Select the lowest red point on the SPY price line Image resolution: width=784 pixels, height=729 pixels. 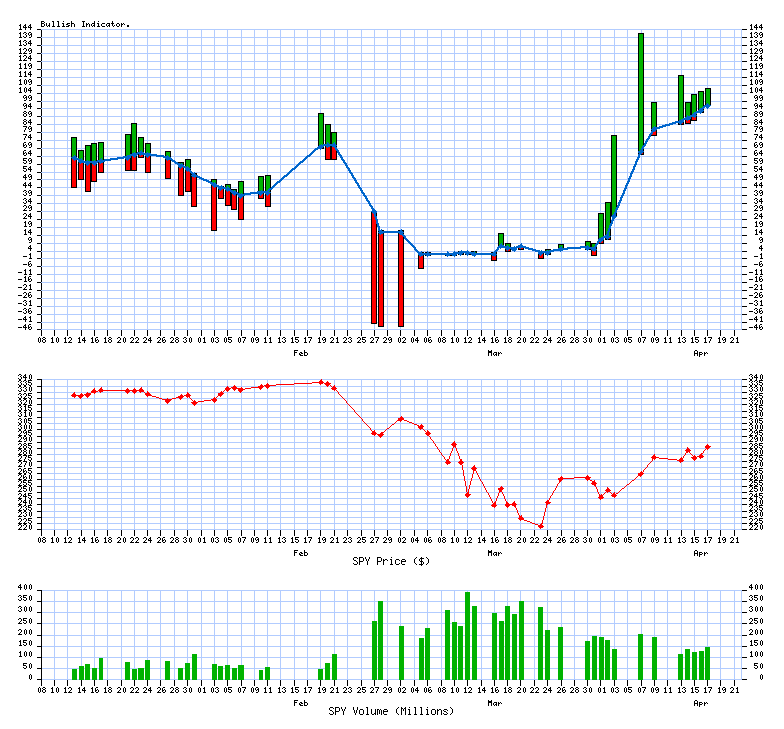(x=541, y=526)
